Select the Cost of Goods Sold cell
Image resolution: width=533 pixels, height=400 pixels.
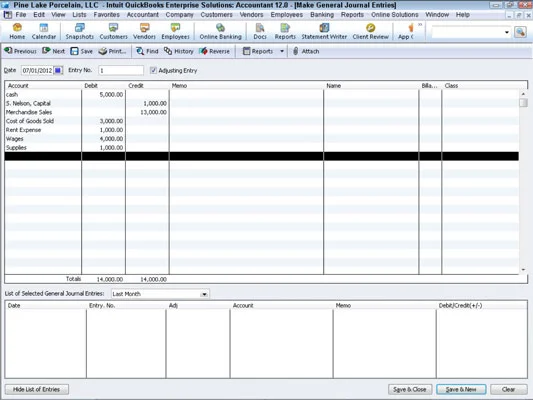tap(43, 121)
